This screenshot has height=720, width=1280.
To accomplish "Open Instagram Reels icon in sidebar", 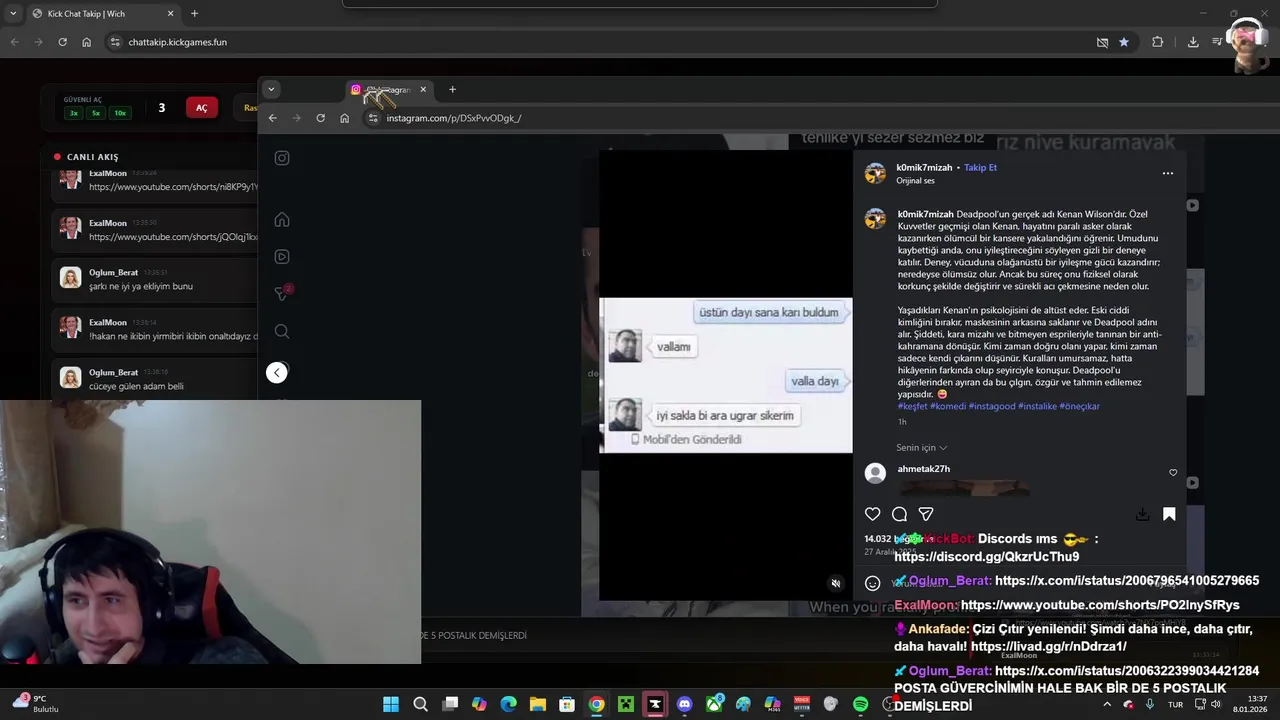I will click(282, 257).
